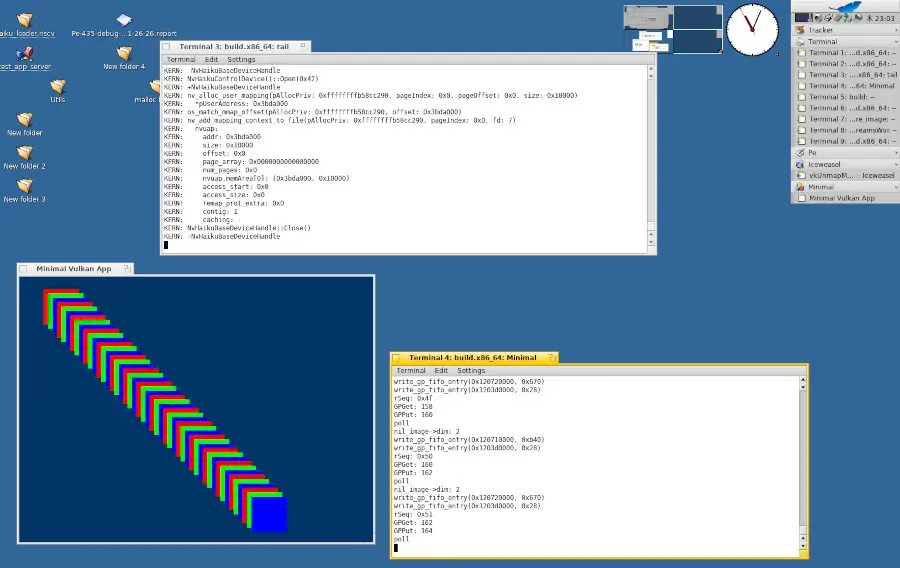
Task: Collapse the Icewcasel group in Deskbar
Action: pos(895,164)
